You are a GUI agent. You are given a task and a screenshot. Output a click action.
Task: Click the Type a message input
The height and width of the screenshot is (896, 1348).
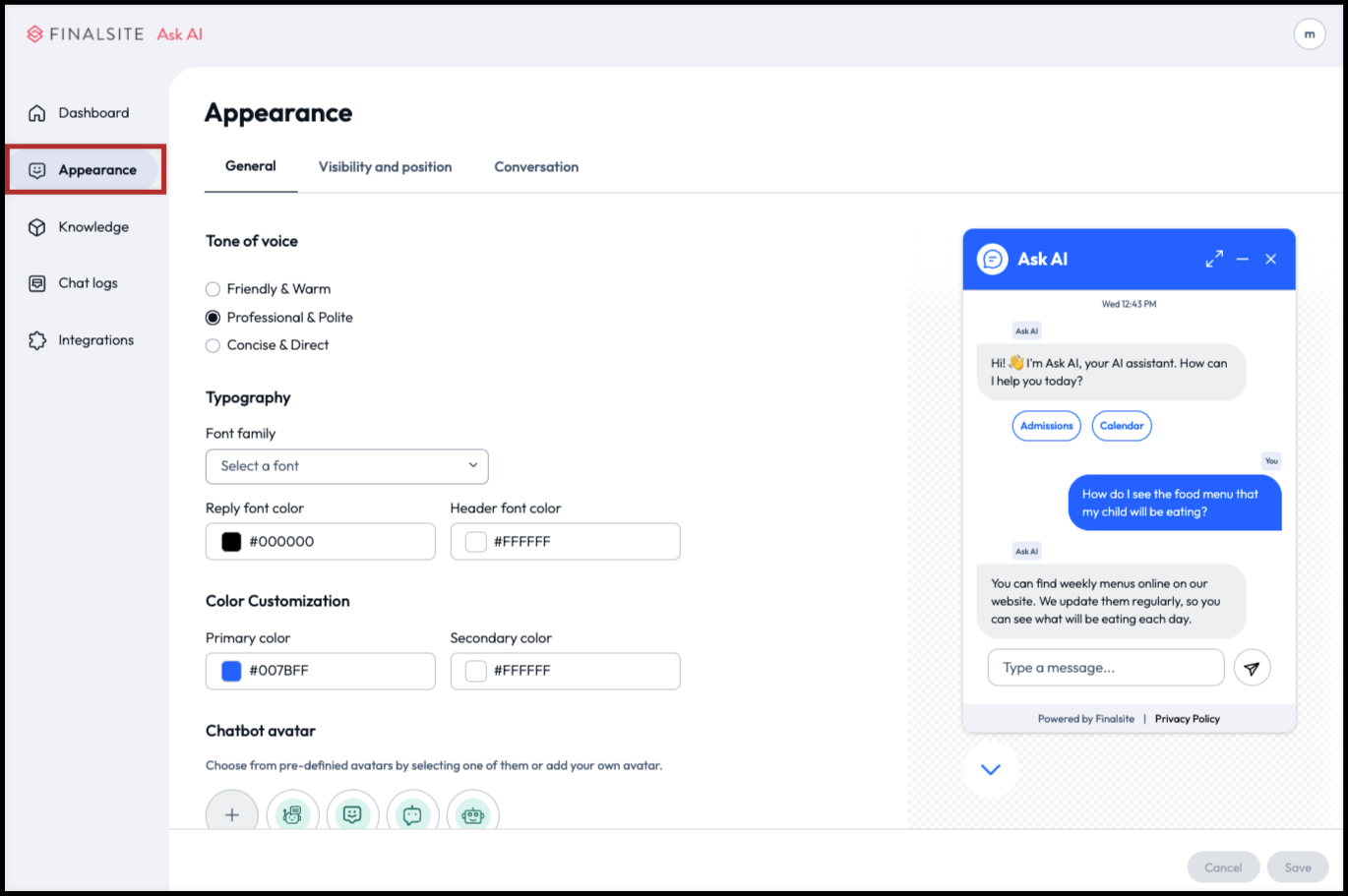point(1106,668)
